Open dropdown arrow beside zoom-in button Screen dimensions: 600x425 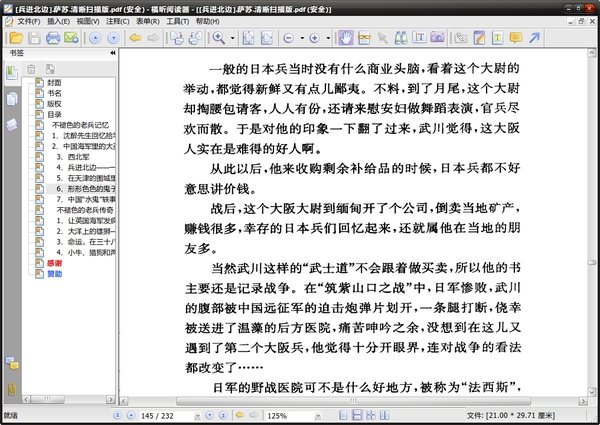pos(328,38)
